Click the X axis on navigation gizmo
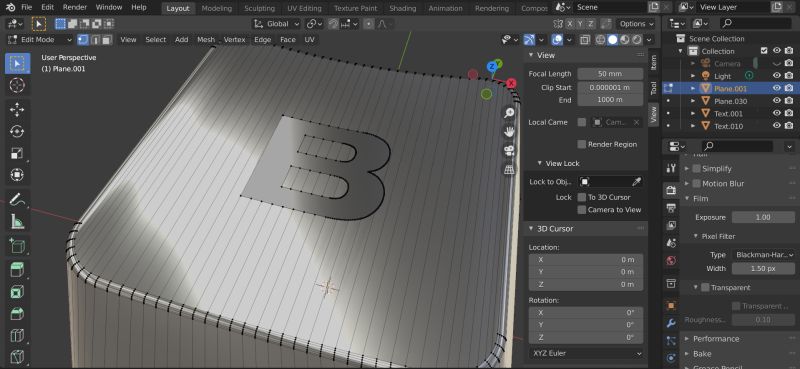The height and width of the screenshot is (369, 800). tap(511, 83)
